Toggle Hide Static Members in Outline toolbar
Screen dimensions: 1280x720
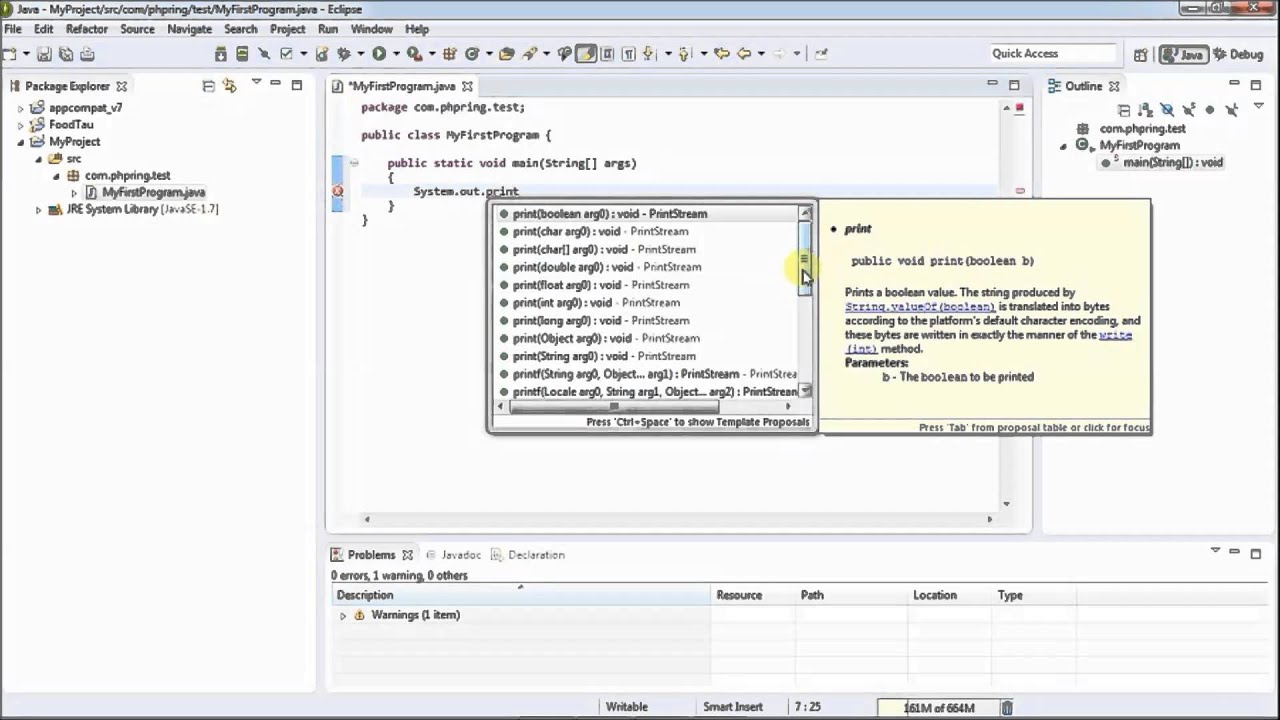tap(1188, 110)
